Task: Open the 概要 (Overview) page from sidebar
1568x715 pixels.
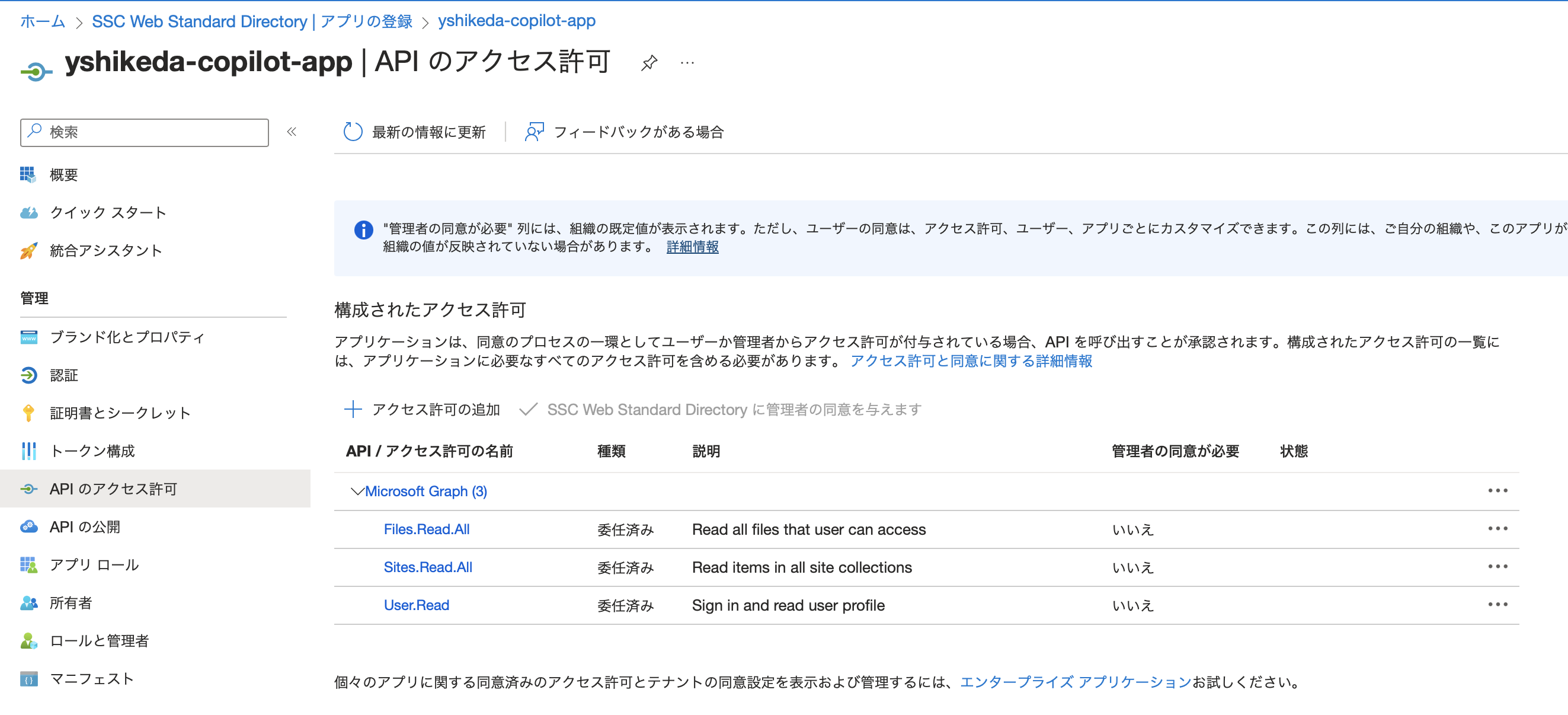Action: 63,175
